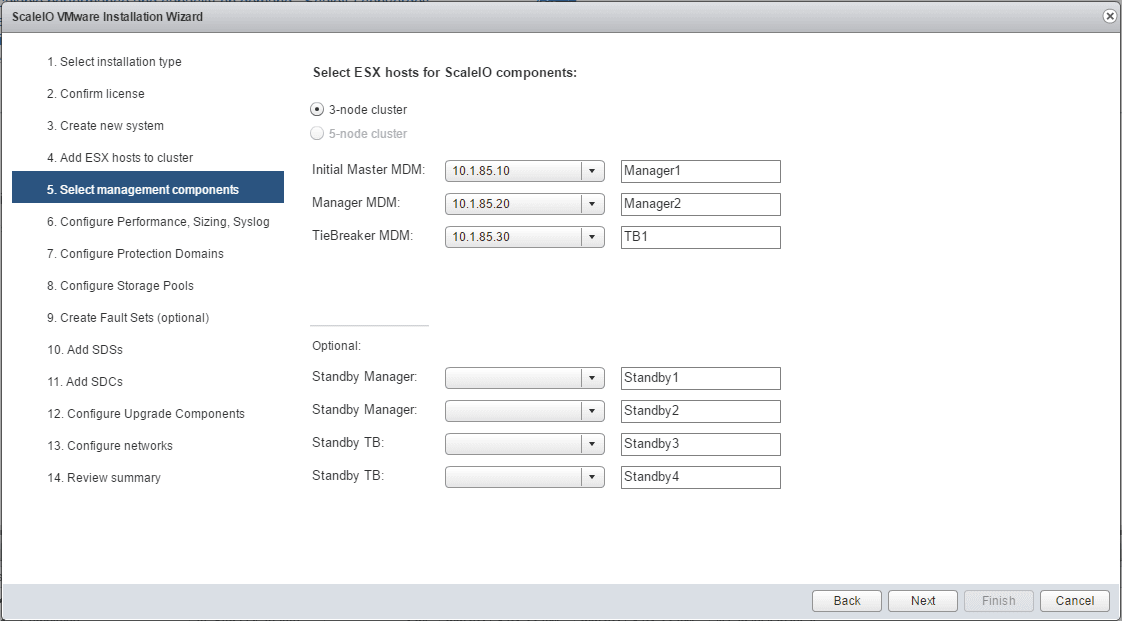The height and width of the screenshot is (621, 1122).
Task: Edit the TB1 name field
Action: click(701, 237)
